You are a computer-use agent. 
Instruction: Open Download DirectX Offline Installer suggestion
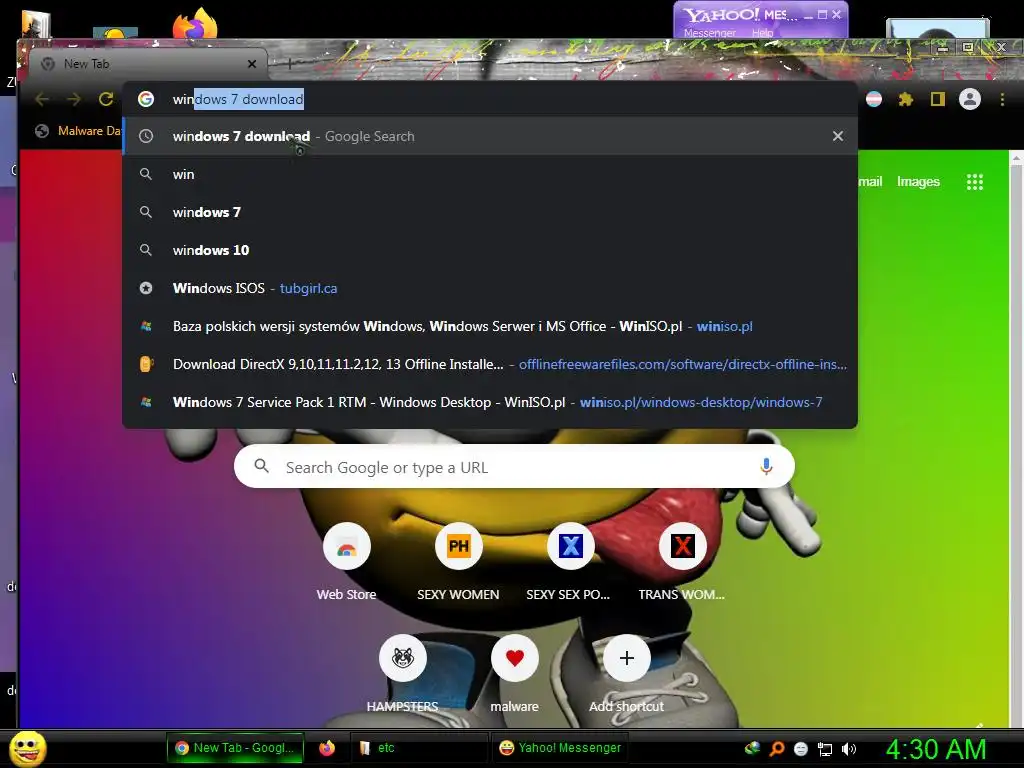(x=490, y=364)
